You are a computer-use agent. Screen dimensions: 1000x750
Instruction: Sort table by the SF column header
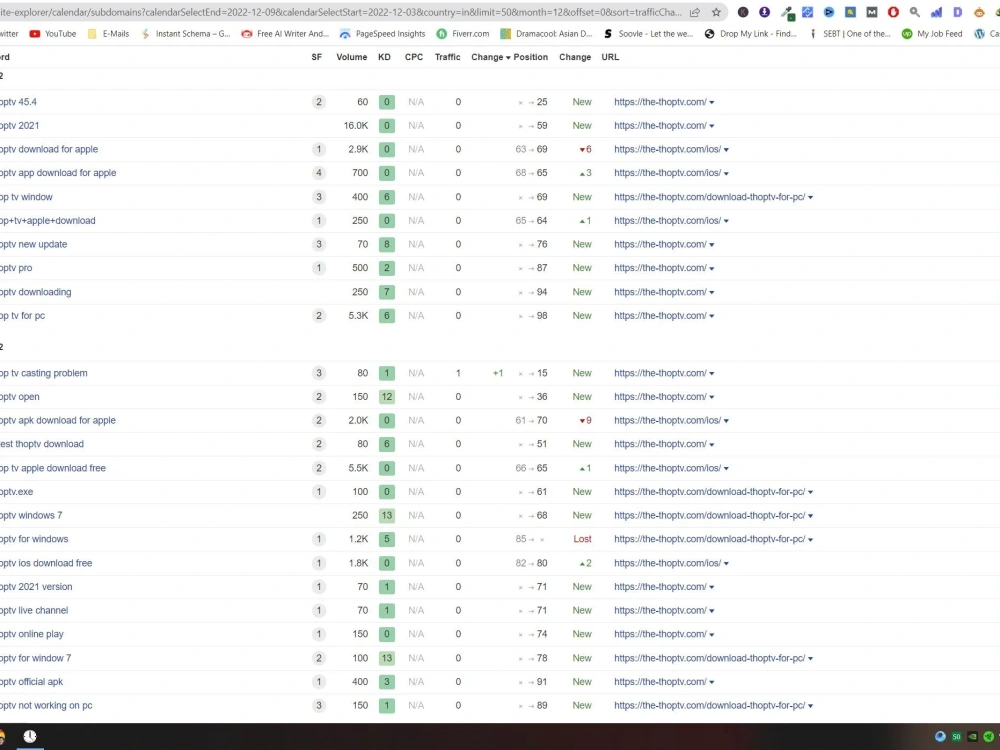pyautogui.click(x=316, y=57)
